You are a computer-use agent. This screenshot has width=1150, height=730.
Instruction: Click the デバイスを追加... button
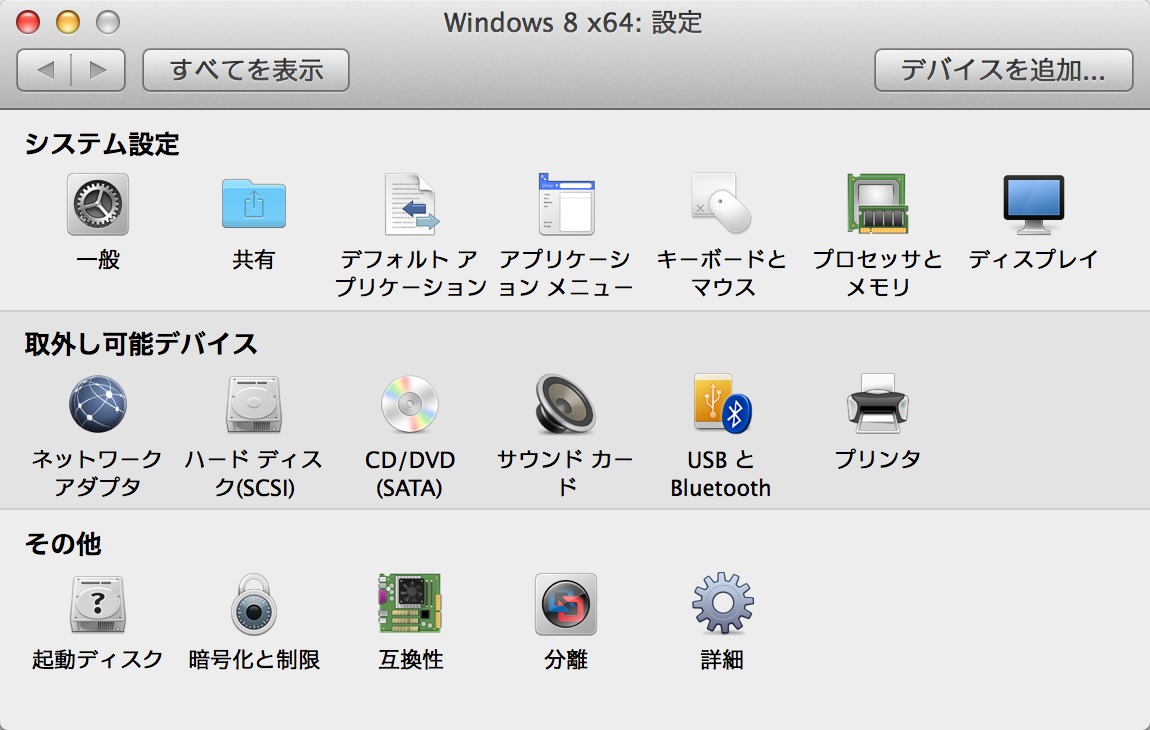pos(1003,70)
